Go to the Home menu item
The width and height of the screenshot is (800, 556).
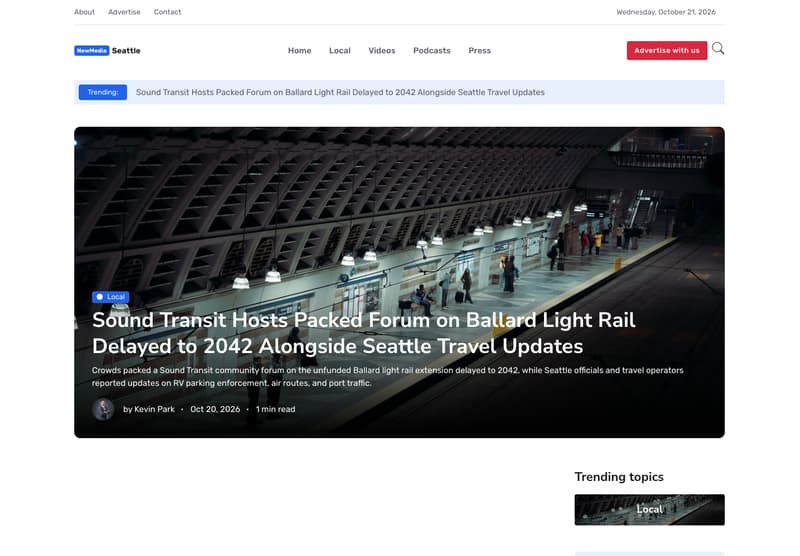(299, 50)
